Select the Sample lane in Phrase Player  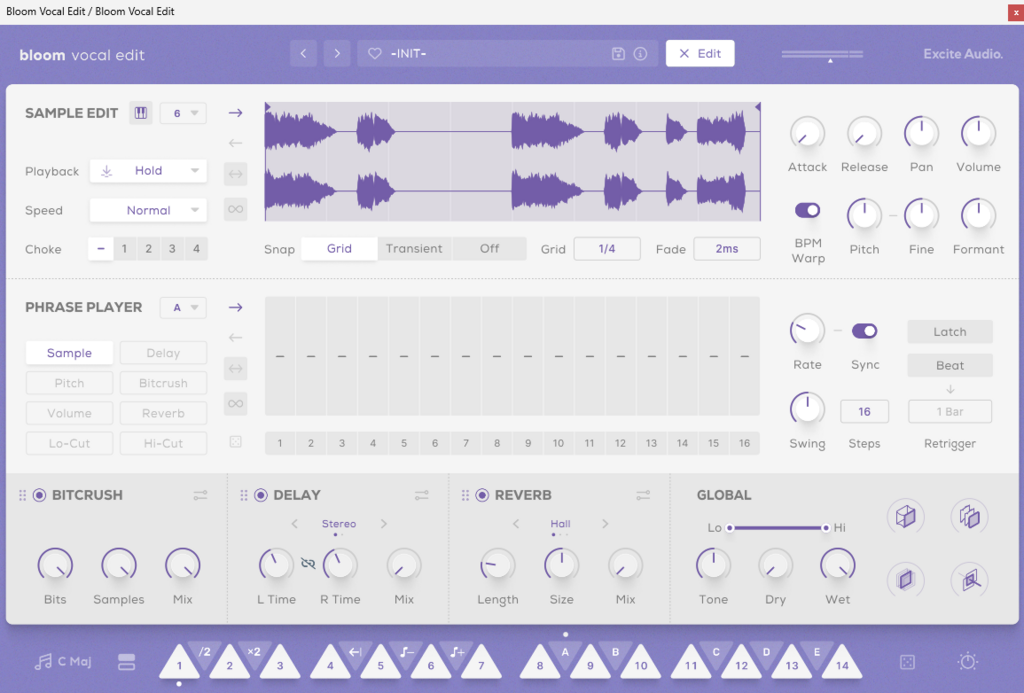[x=69, y=353]
